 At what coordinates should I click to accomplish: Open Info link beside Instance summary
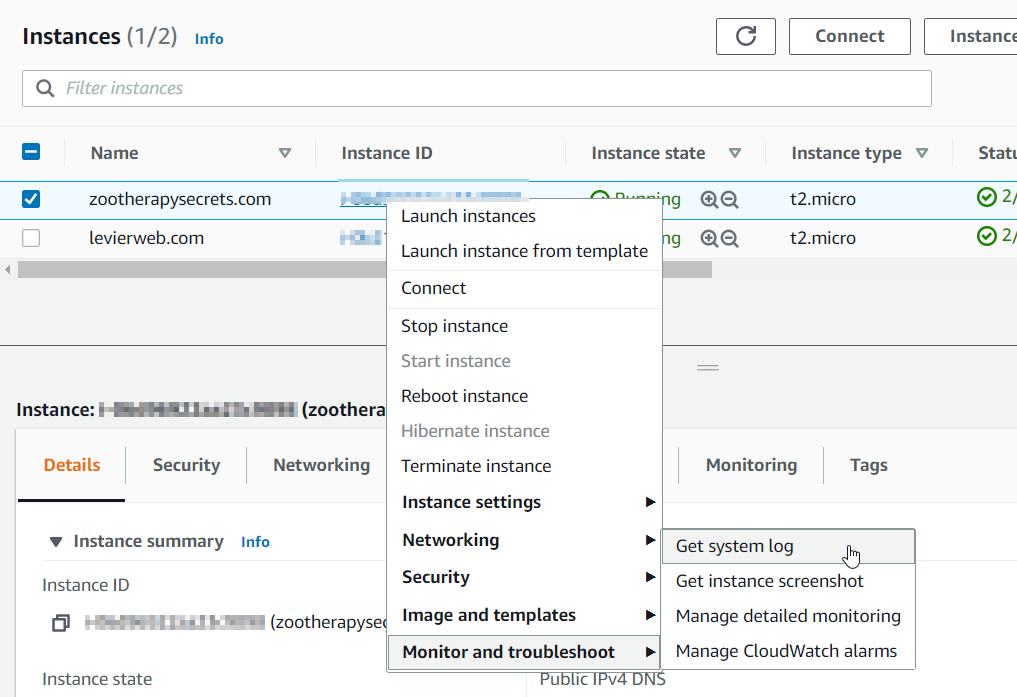(255, 542)
